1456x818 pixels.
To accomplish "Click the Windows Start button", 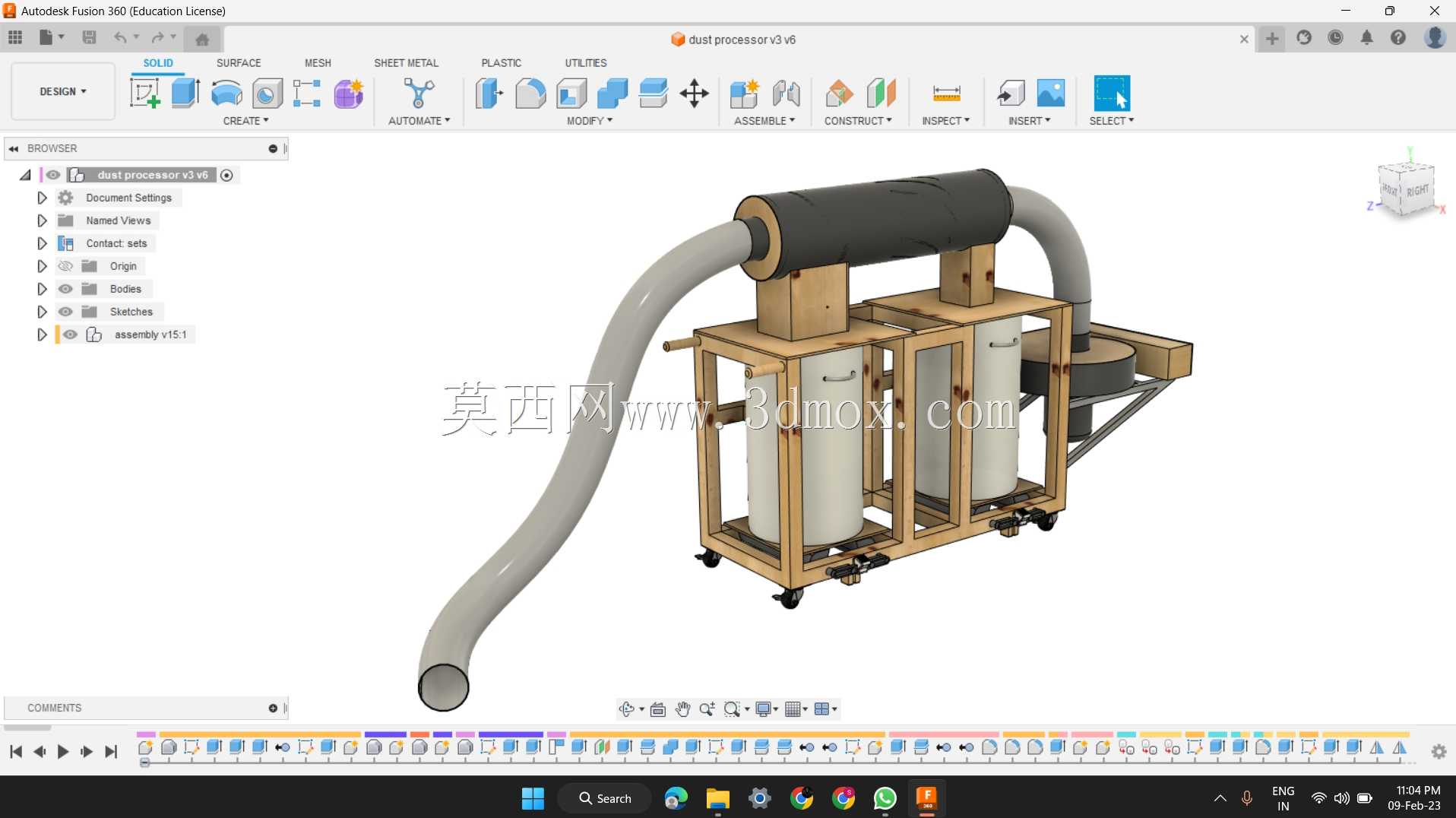I will tap(533, 798).
